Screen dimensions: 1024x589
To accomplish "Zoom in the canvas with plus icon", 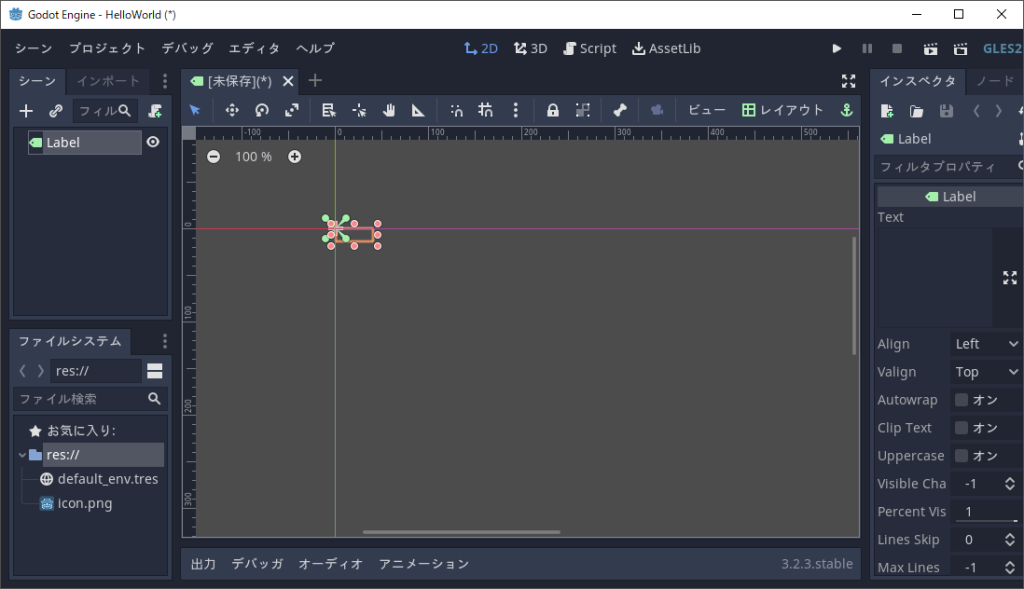I will (x=294, y=156).
